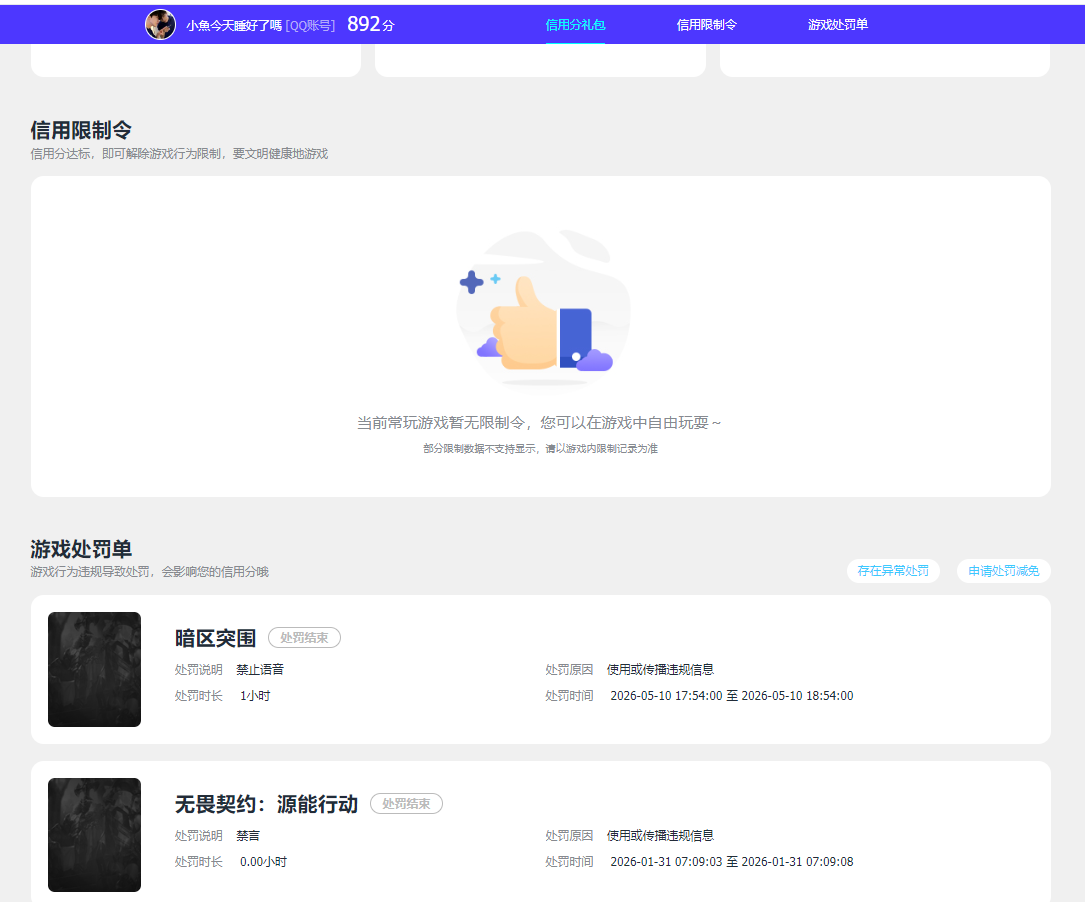
Task: Click the 0.00小时 punishment duration value
Action: [263, 862]
